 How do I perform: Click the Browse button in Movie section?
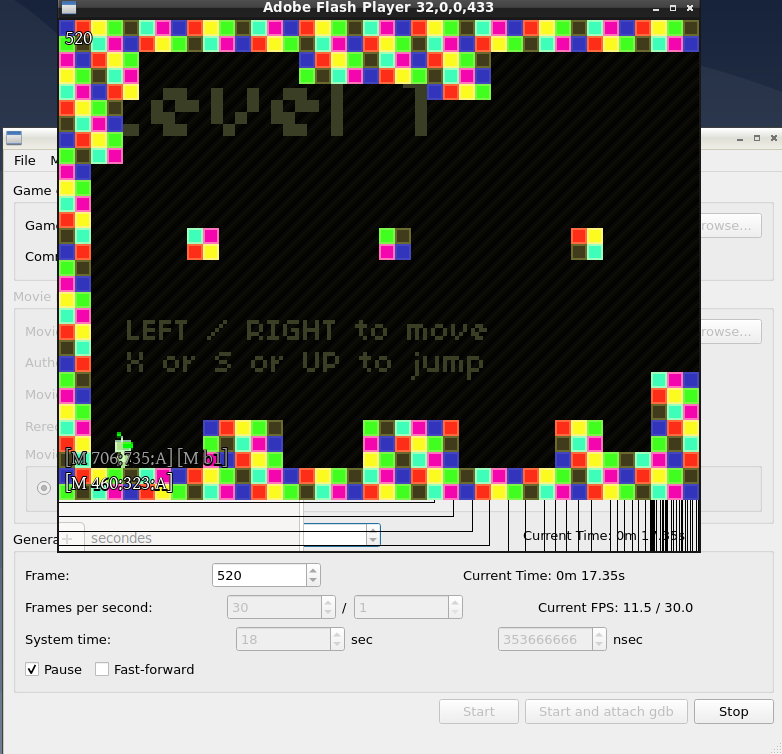731,332
